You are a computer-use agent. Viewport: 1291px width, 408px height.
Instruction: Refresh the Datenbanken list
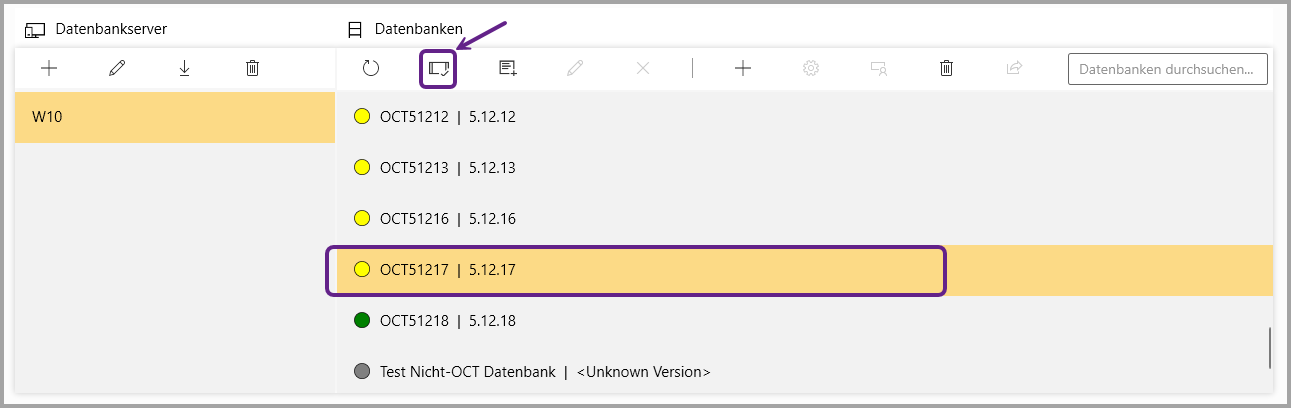[x=371, y=68]
